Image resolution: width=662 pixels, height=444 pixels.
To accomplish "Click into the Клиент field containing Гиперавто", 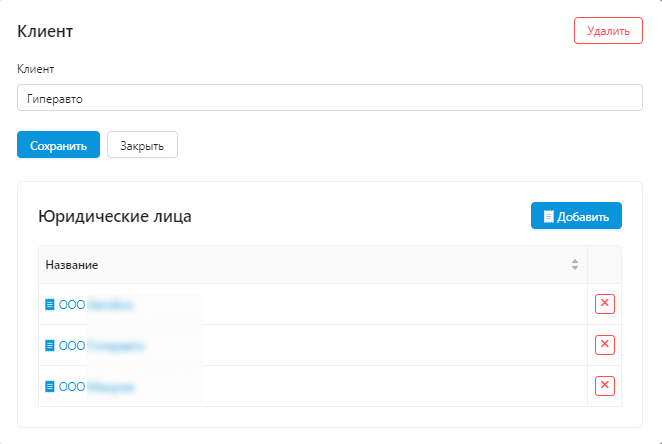I will point(330,97).
